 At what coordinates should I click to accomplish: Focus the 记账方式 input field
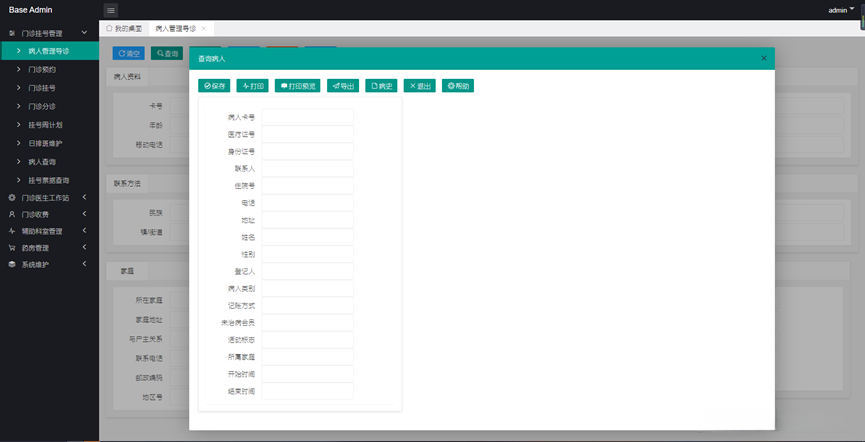(x=307, y=306)
